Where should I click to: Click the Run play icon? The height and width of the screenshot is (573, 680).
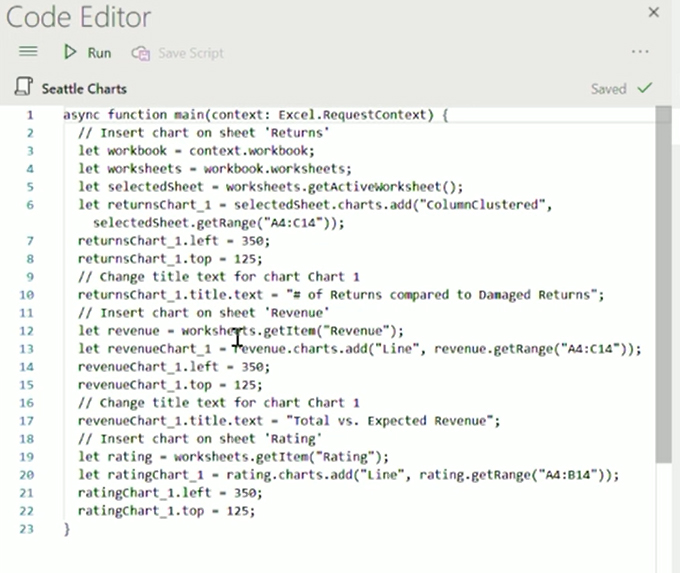pyautogui.click(x=70, y=52)
